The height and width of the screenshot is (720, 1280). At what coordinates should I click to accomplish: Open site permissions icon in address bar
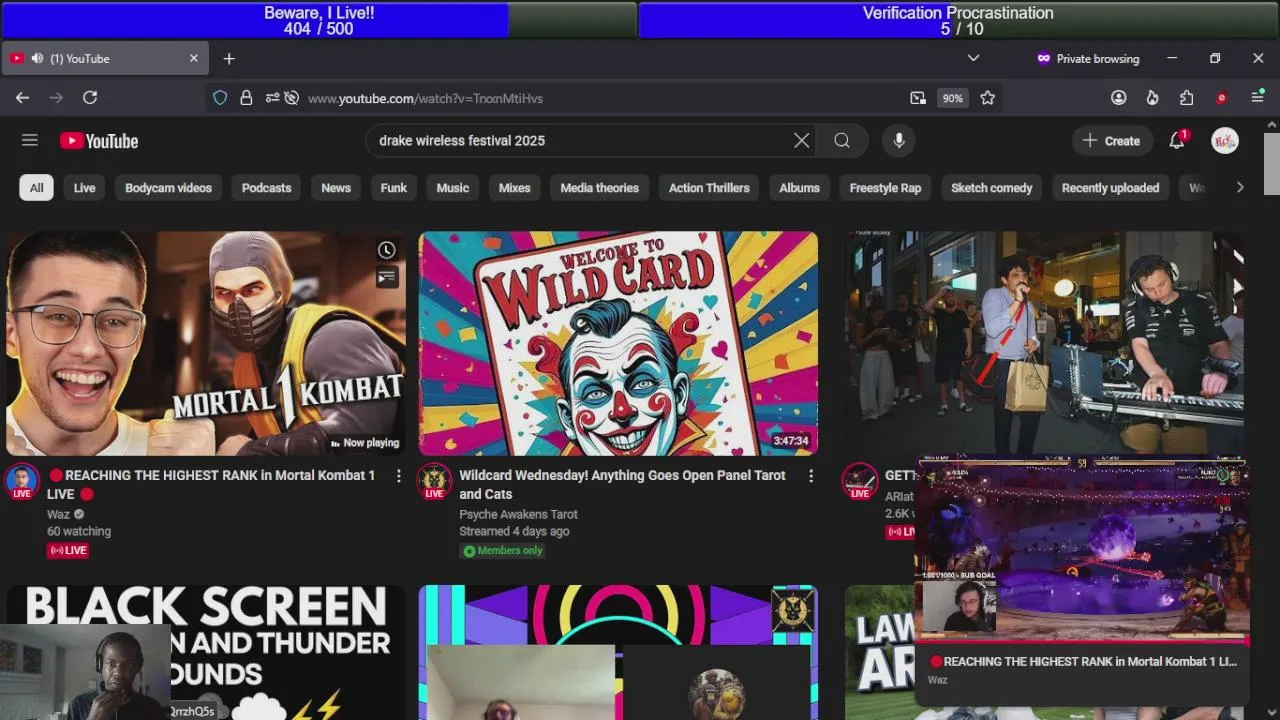point(271,98)
